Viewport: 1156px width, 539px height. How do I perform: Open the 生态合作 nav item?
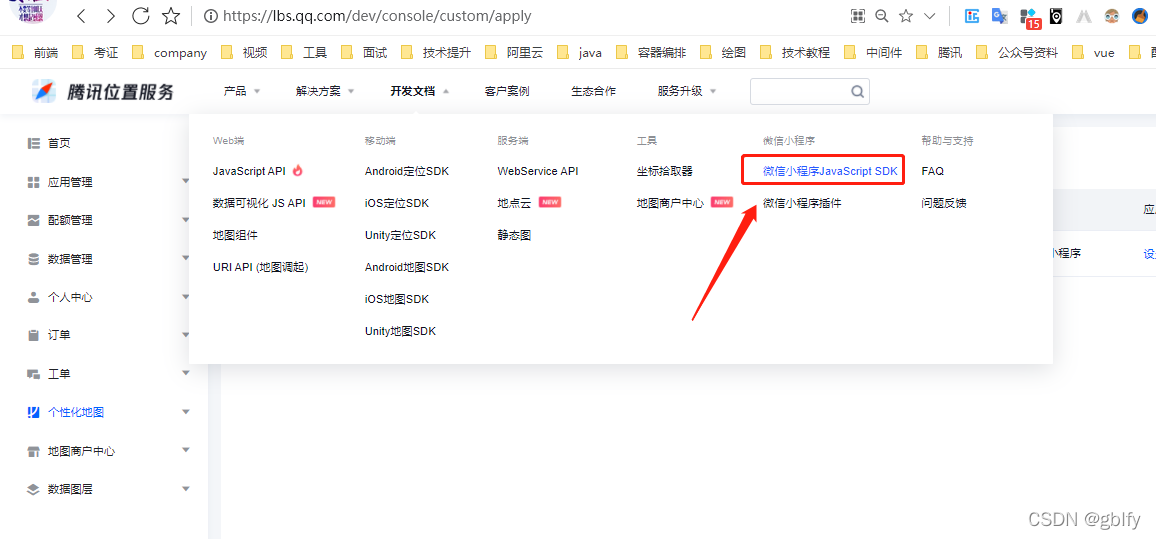[x=593, y=91]
